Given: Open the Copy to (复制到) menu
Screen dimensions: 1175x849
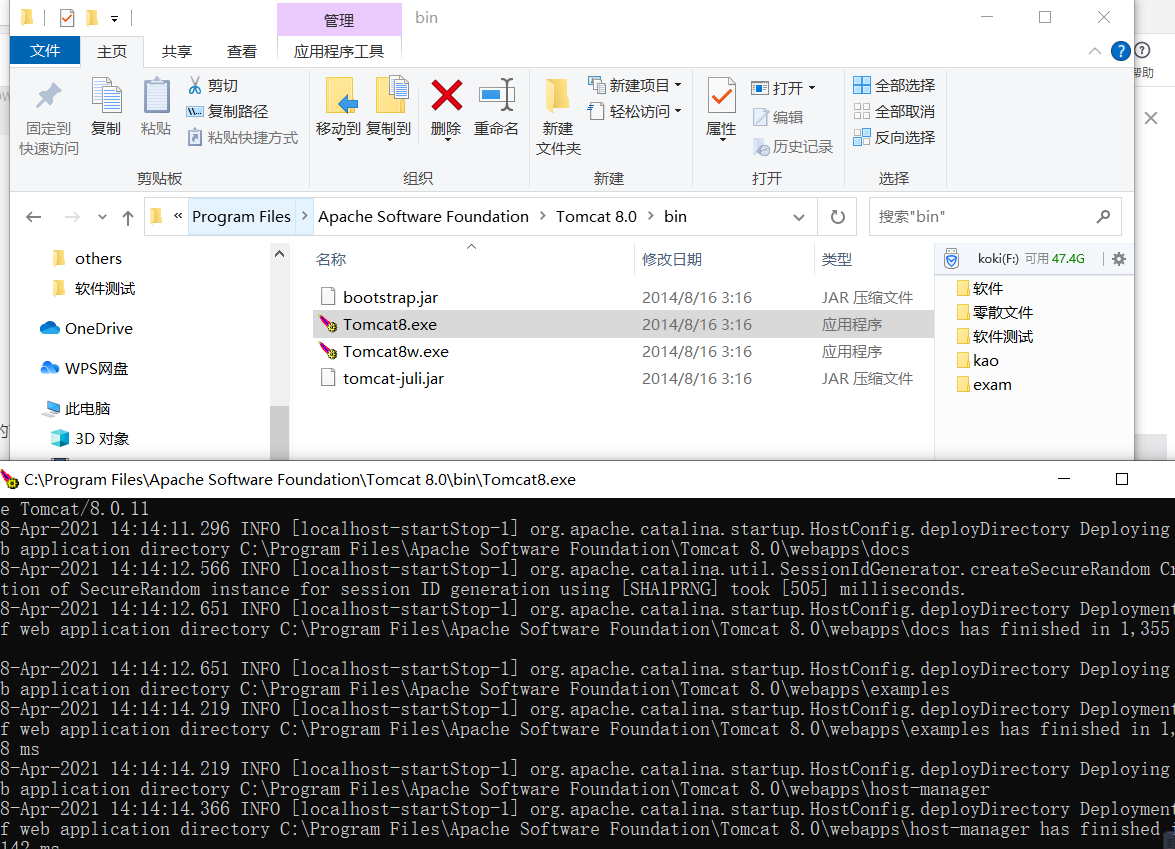Looking at the screenshot, I should tap(388, 109).
